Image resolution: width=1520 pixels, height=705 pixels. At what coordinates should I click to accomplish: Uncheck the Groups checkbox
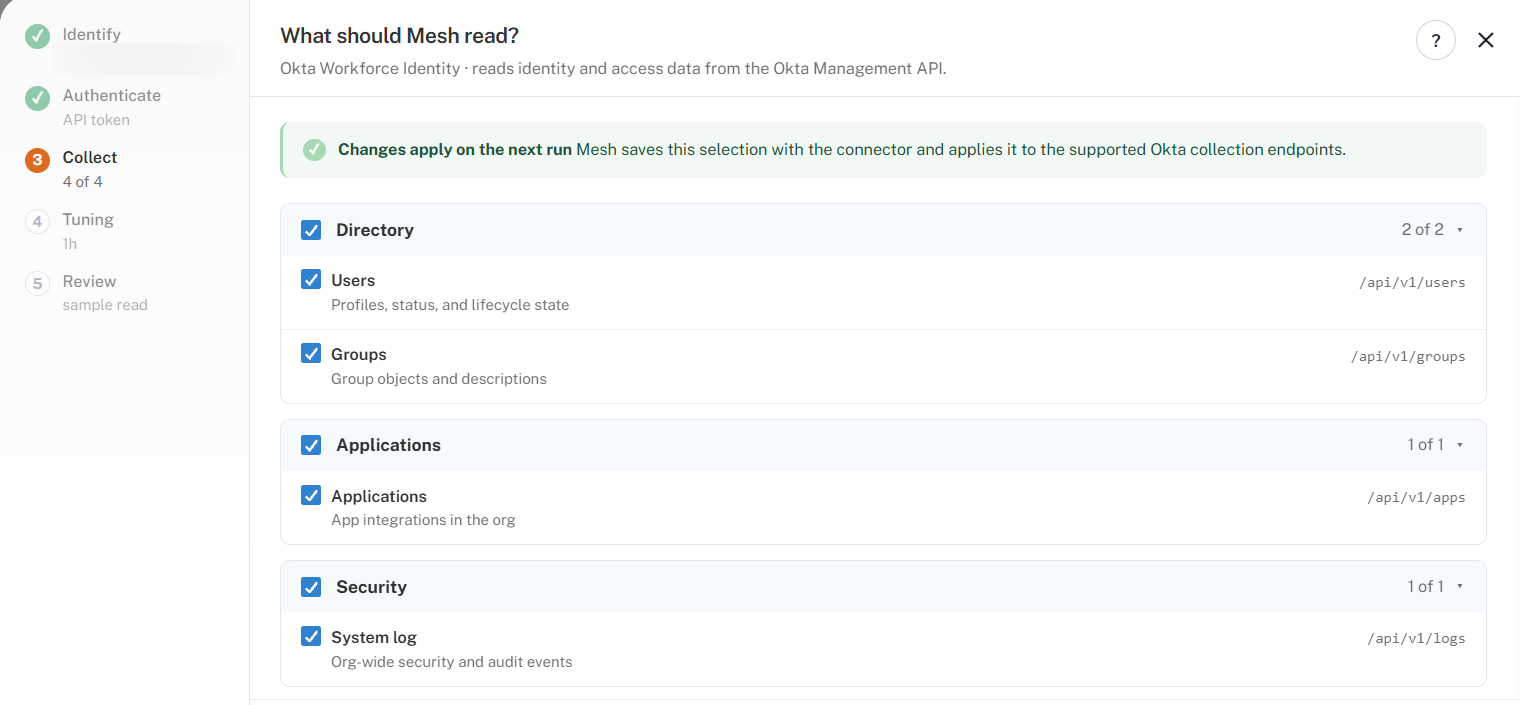311,353
